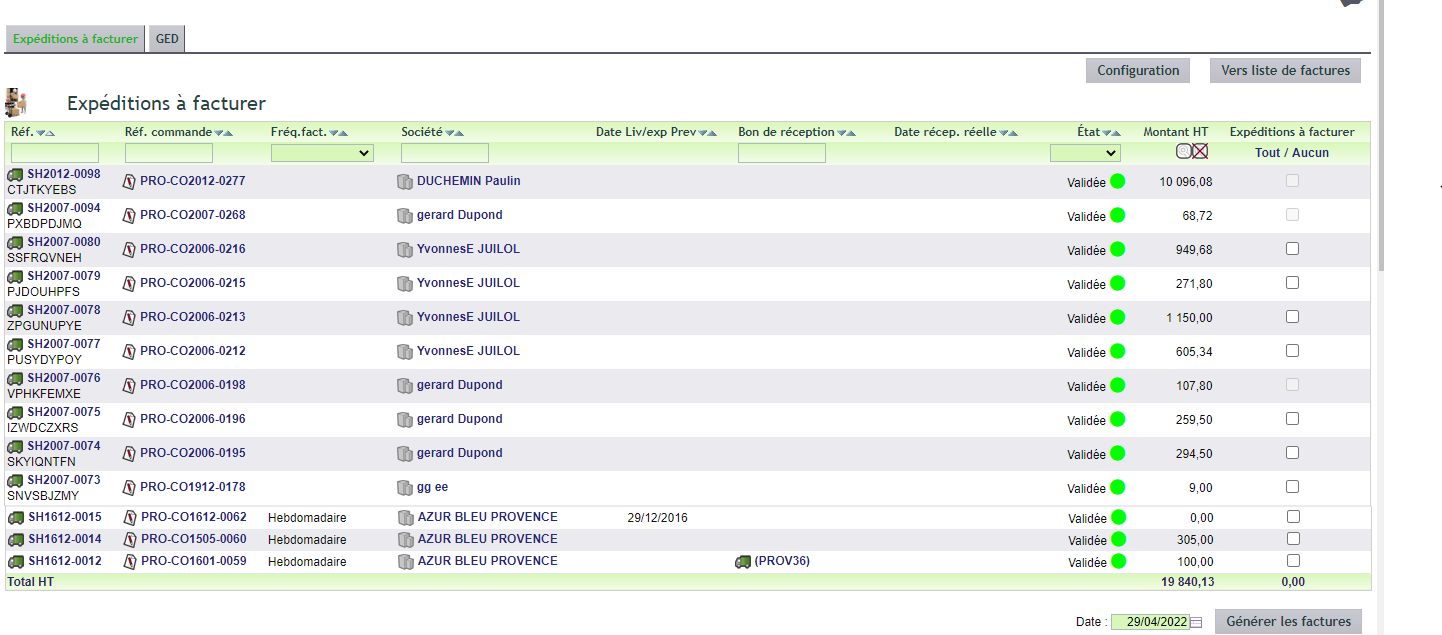Open the Fréq.fact. filter dropdown
This screenshot has height=635, width=1442.
coord(322,153)
